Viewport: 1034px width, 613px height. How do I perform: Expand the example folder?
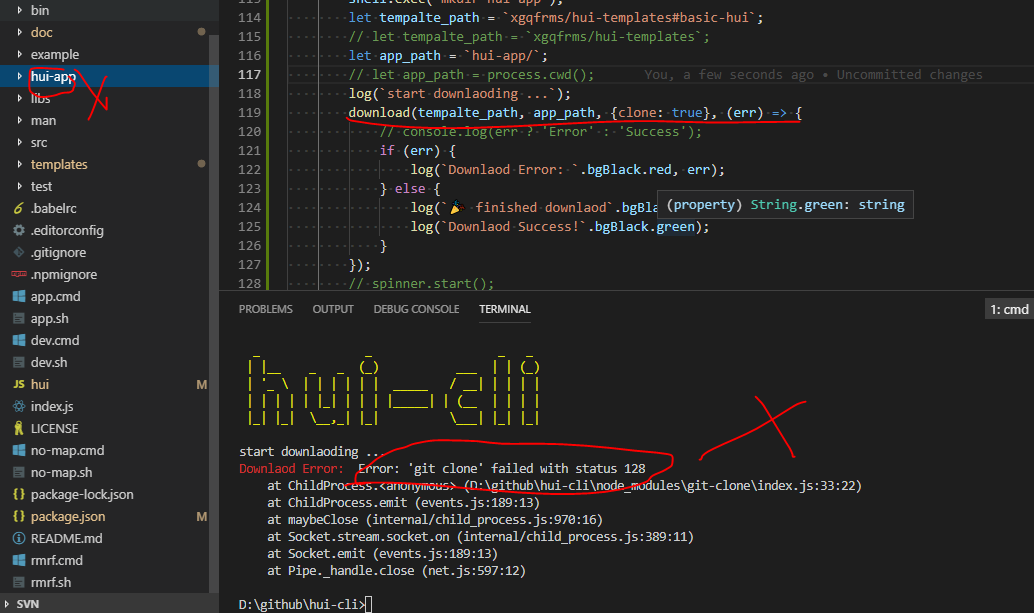(19, 54)
